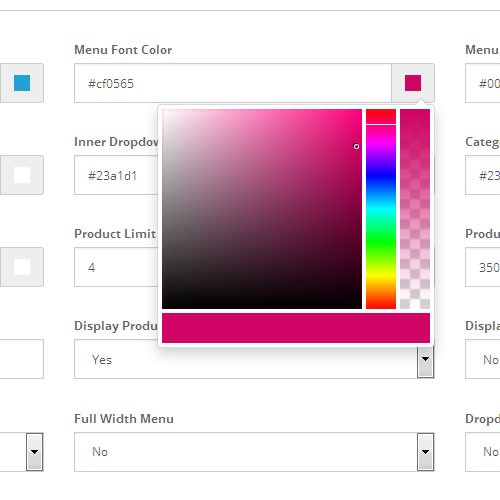Image resolution: width=500 pixels, height=500 pixels.
Task: Click the Product Limit field showing 4
Action: (x=116, y=267)
